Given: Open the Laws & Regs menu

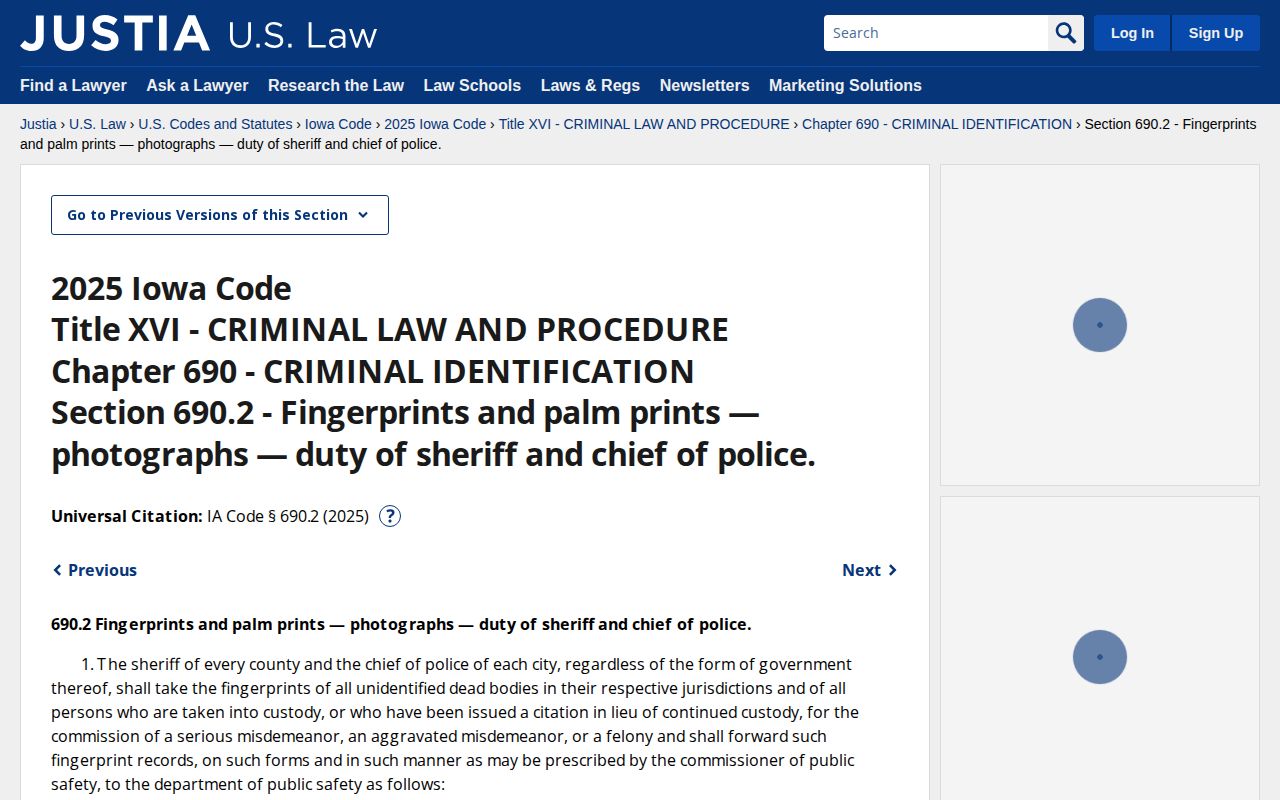Looking at the screenshot, I should (x=590, y=85).
